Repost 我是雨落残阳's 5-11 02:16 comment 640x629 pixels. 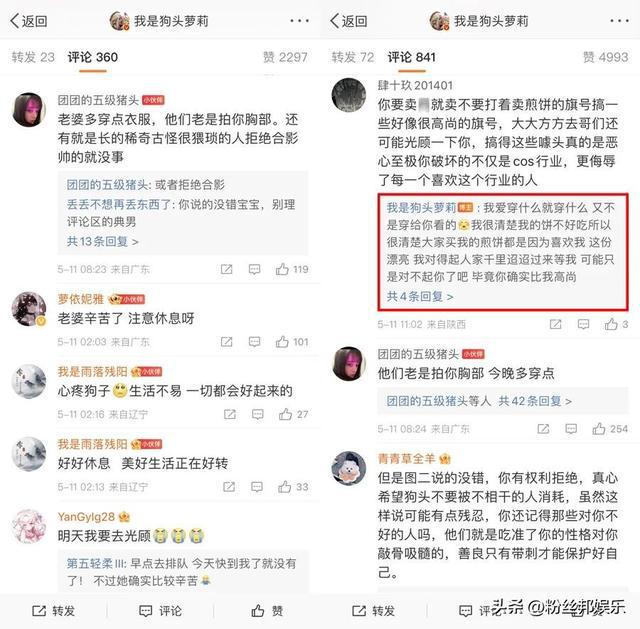230,414
